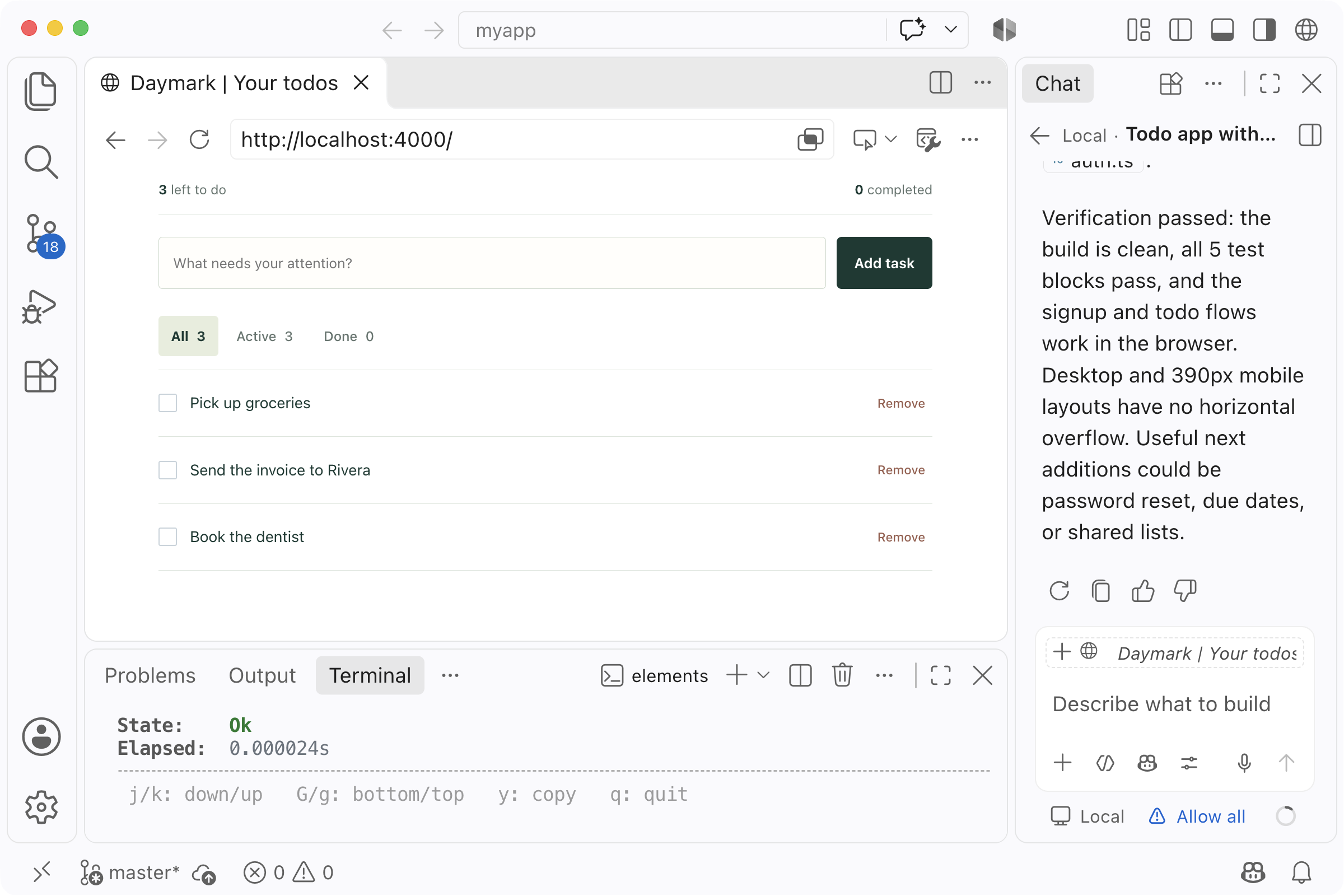Show errors and warnings count

(x=288, y=873)
